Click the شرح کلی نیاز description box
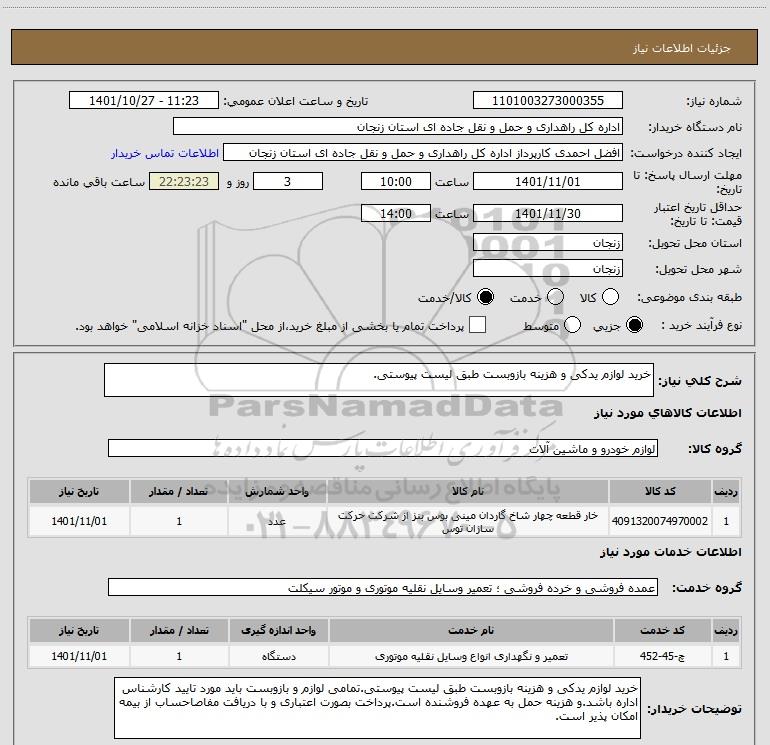This screenshot has height=745, width=770. click(379, 380)
